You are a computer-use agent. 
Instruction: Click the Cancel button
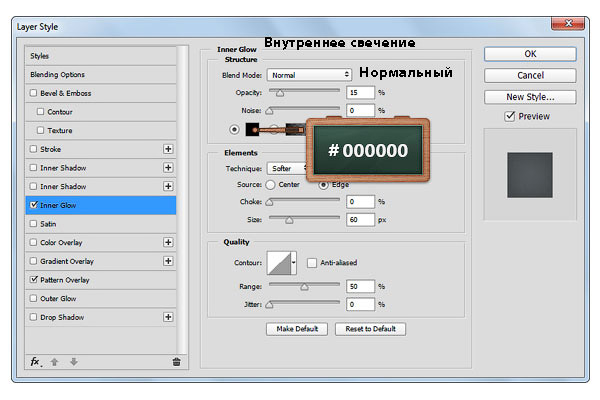(x=530, y=75)
